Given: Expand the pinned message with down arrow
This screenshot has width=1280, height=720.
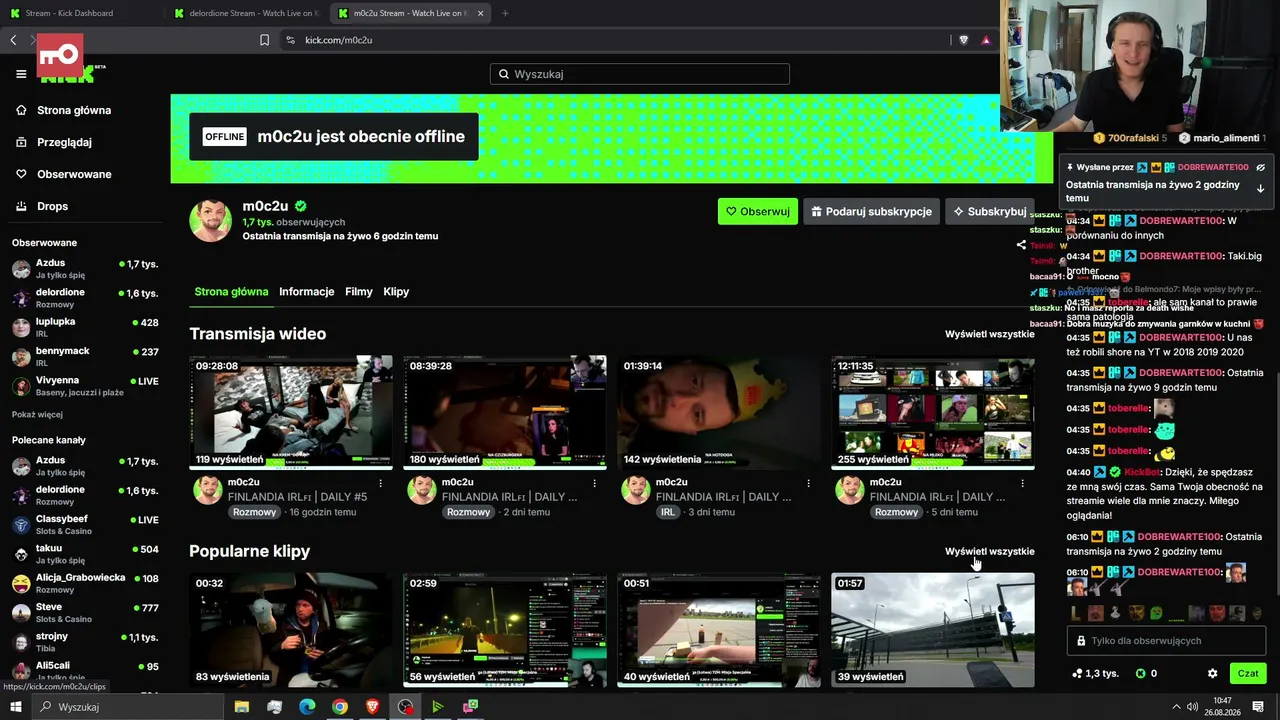Looking at the screenshot, I should click(1261, 189).
